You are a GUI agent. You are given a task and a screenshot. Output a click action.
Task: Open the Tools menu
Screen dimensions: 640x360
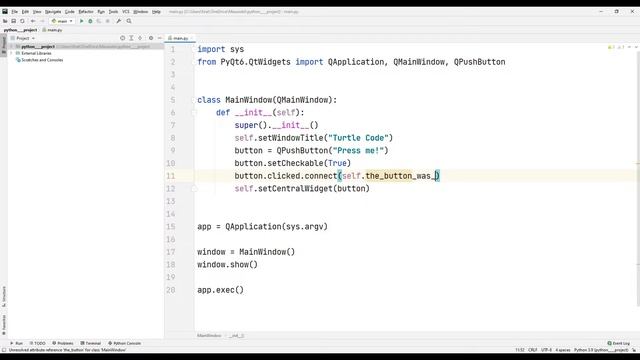[x=113, y=12]
